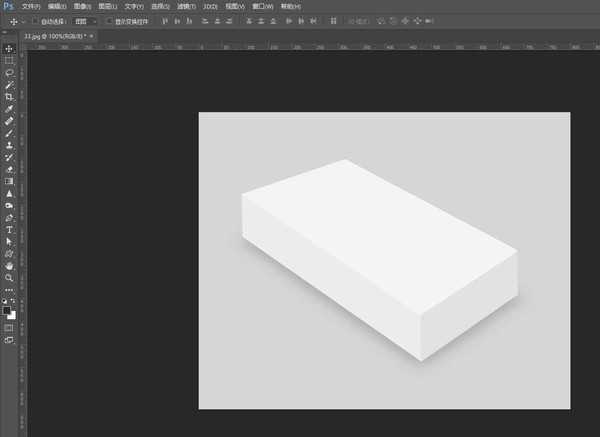Pick the Eyedropper tool

(x=9, y=108)
